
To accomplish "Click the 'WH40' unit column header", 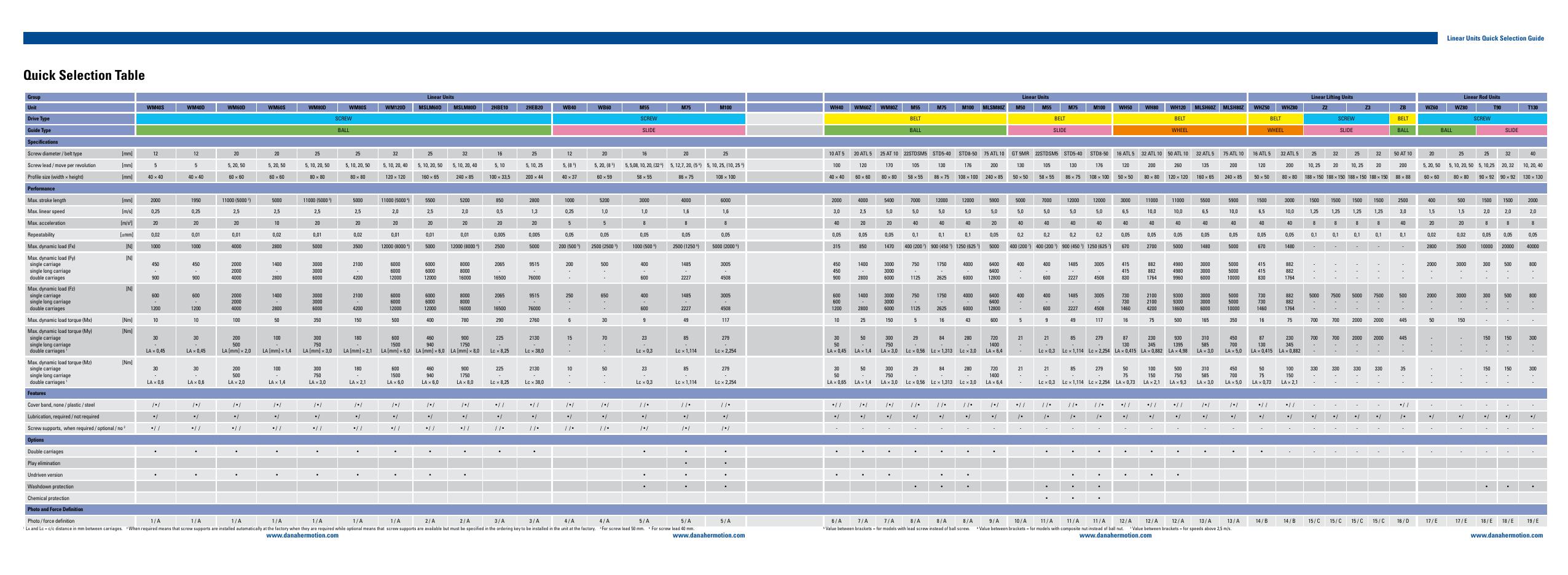I will pos(836,108).
